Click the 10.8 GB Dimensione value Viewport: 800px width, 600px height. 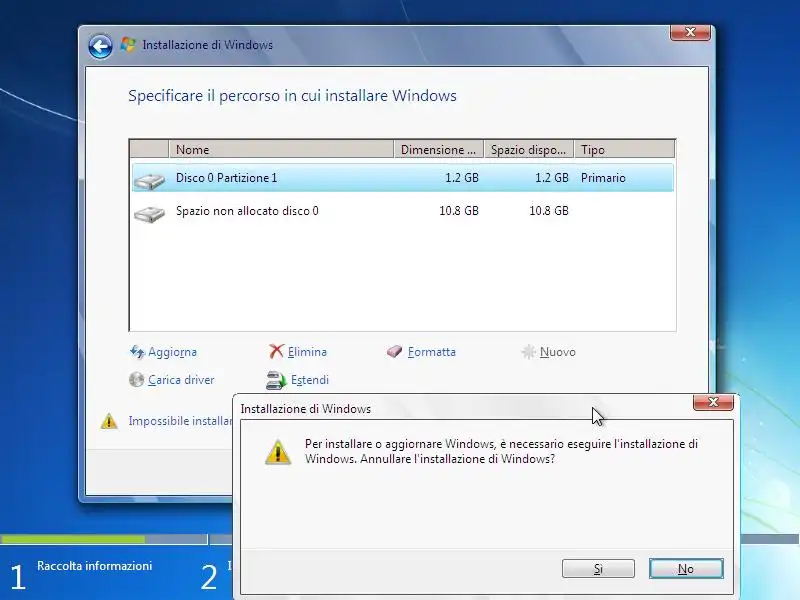tap(459, 211)
